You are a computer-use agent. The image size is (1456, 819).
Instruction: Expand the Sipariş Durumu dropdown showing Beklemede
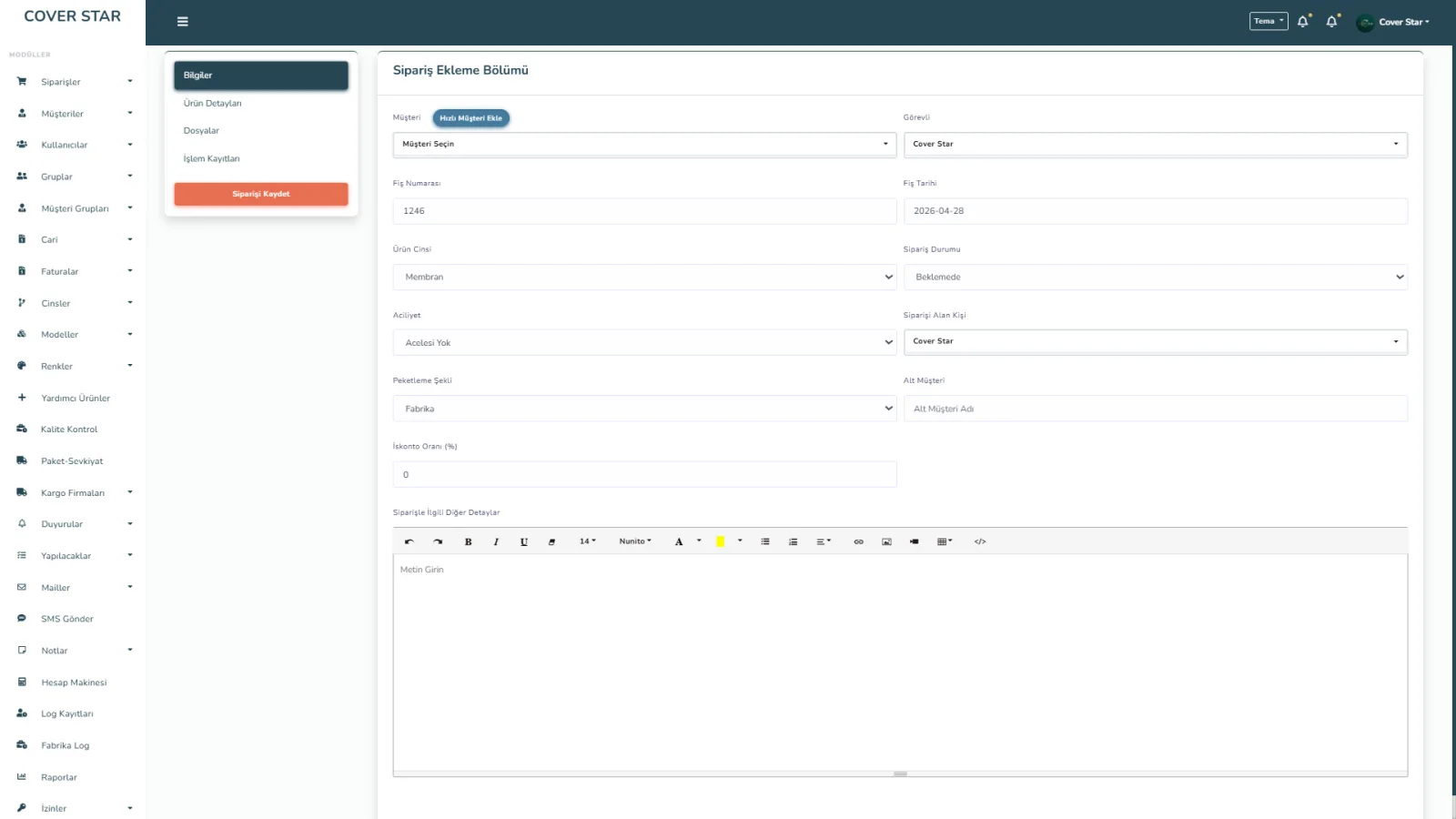tap(1155, 277)
